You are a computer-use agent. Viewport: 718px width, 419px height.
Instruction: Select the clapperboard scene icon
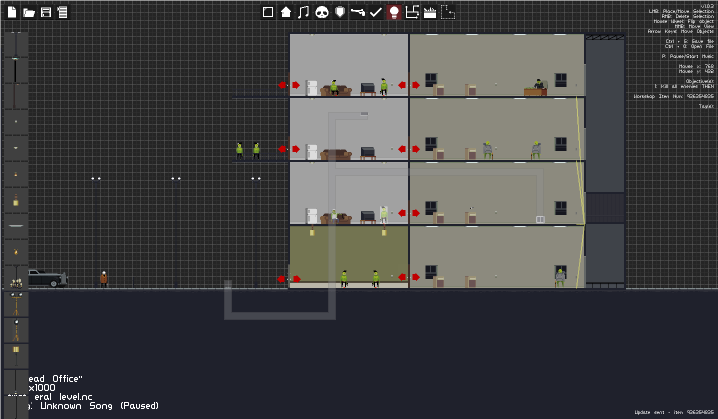pos(430,12)
